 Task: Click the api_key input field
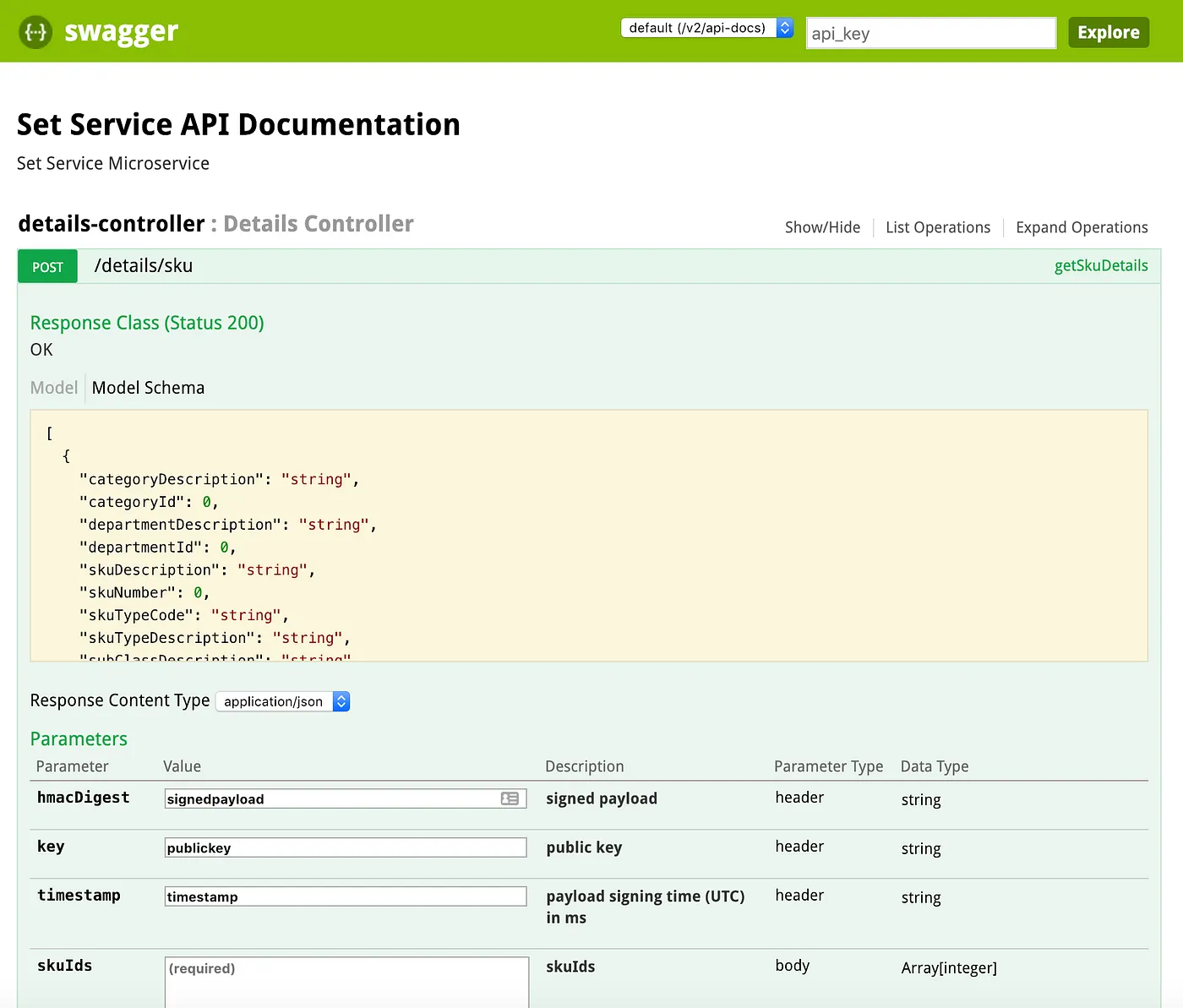point(929,33)
